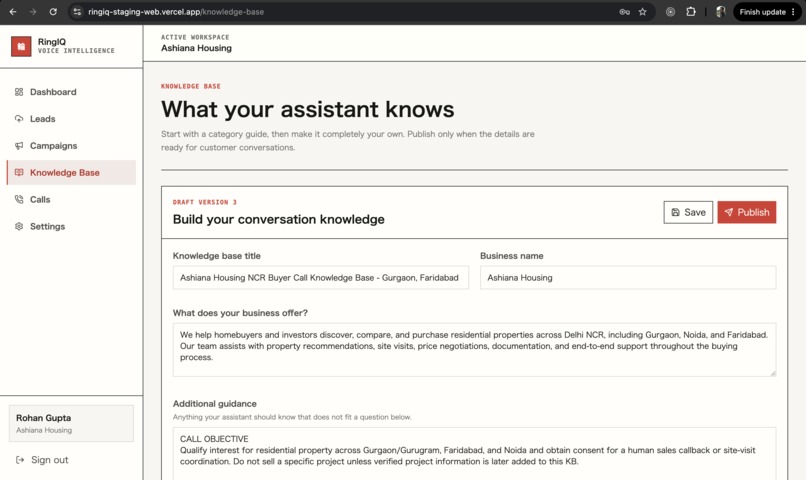
Task: Open site info icon in address bar
Action: [x=77, y=12]
